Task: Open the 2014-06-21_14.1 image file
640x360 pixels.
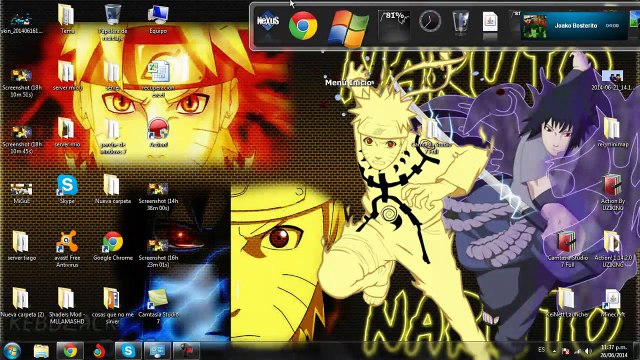Action: click(x=612, y=80)
